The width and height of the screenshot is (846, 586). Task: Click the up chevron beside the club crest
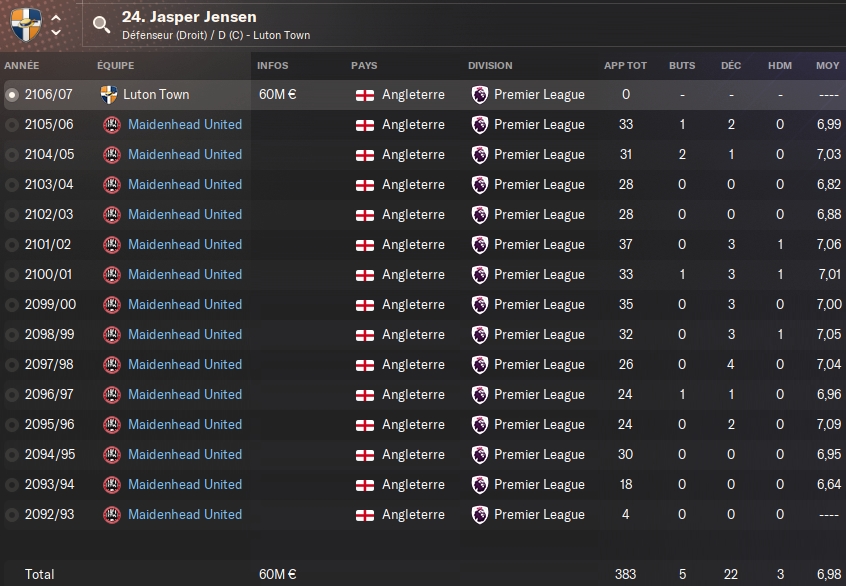click(x=56, y=18)
